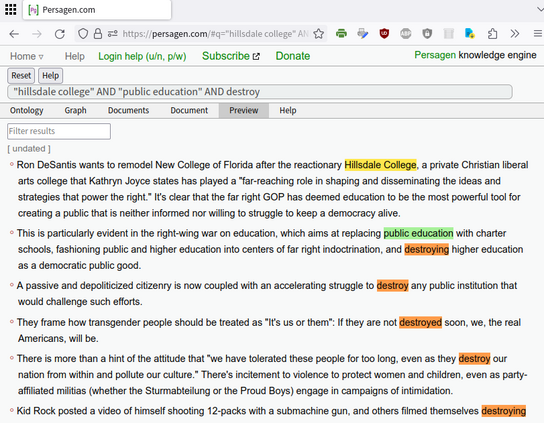544x423 pixels.
Task: Go back with the browser back arrow
Action: 14,34
